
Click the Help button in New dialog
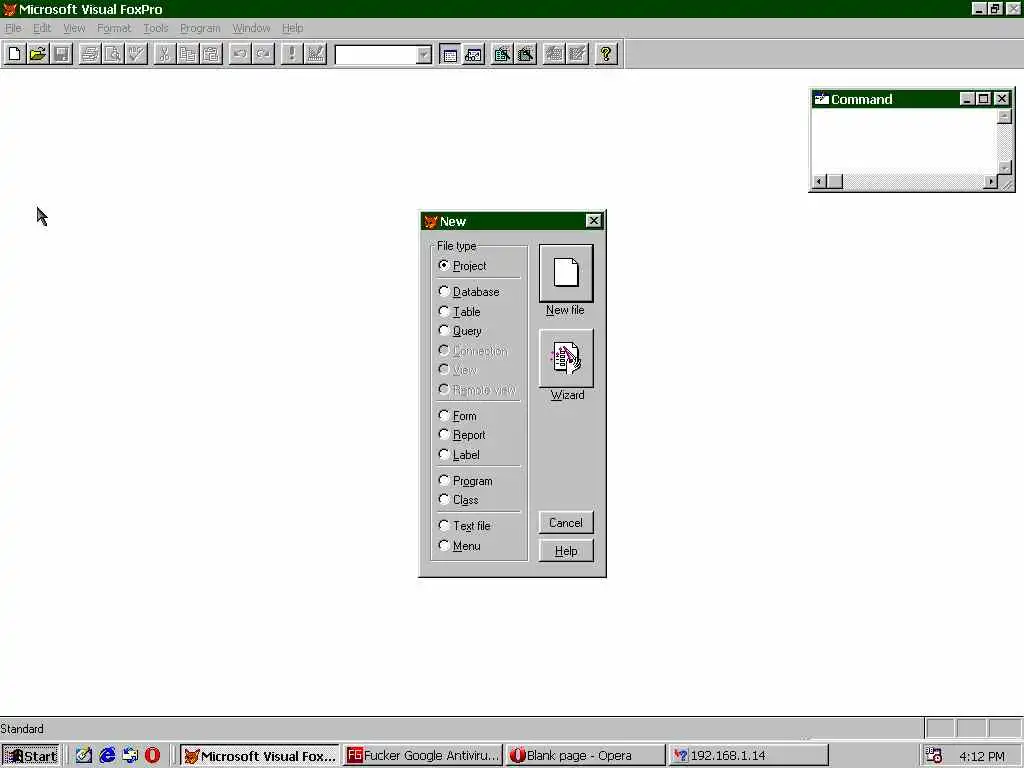[566, 551]
